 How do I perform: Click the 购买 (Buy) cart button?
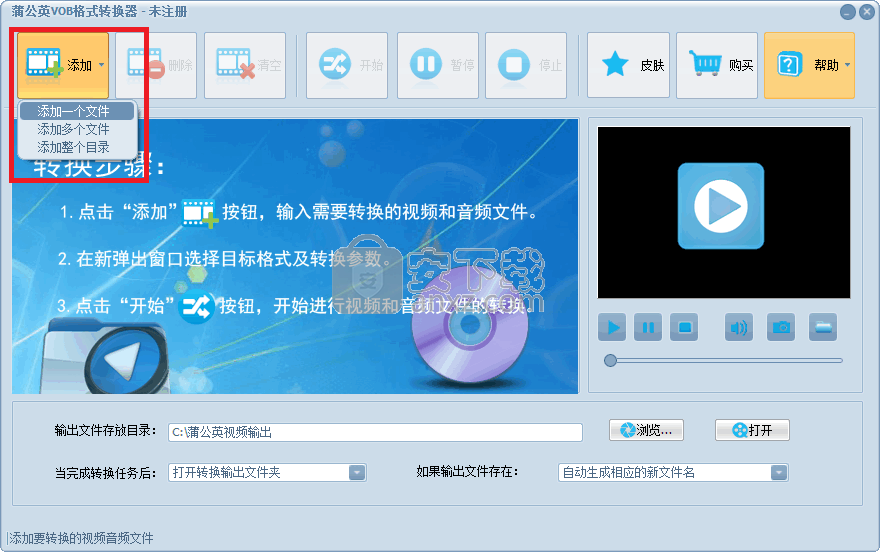point(717,65)
